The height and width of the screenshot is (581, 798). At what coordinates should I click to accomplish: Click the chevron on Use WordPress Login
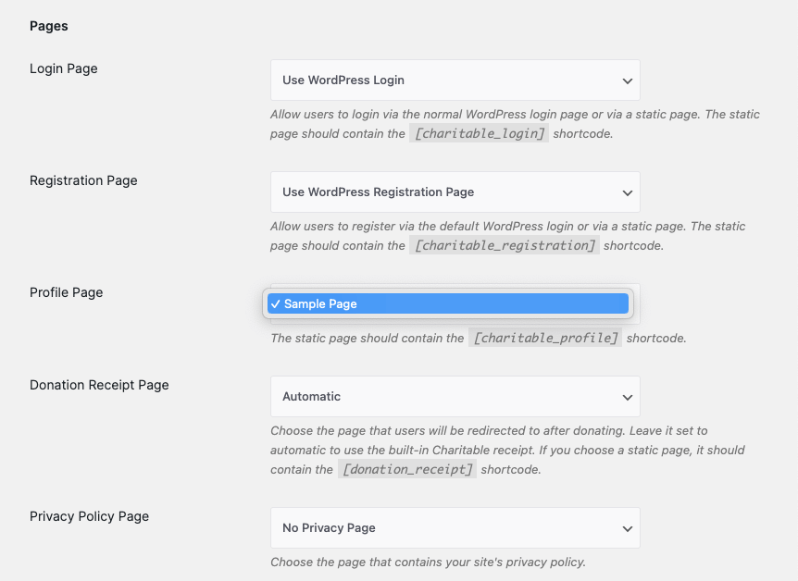(627, 81)
